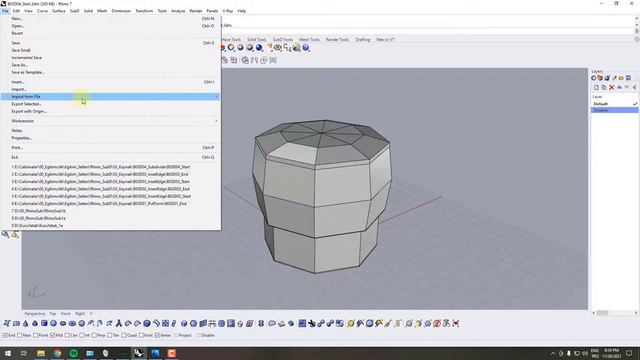Image resolution: width=640 pixels, height=360 pixels.
Task: Click the folder icon in panel tabs
Action: point(621,78)
